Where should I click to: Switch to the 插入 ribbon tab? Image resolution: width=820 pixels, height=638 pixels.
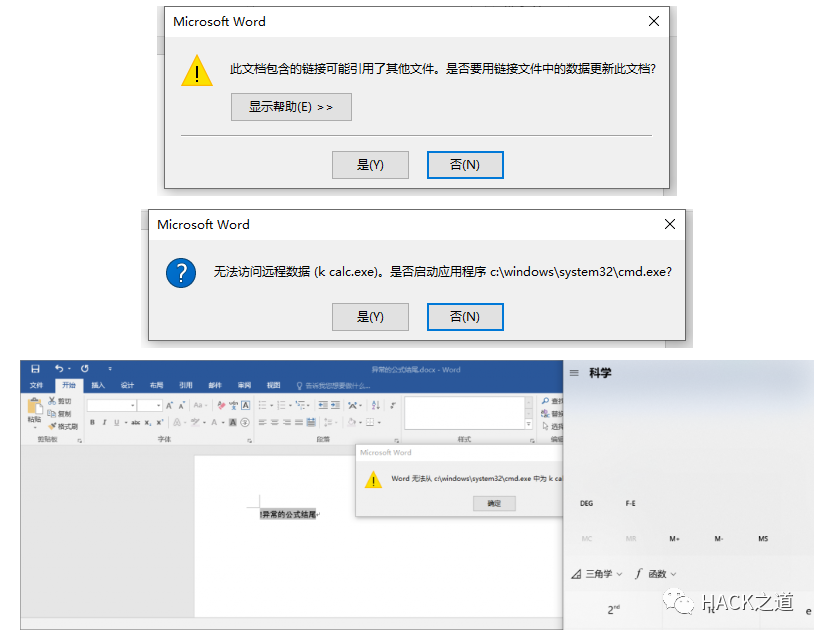pyautogui.click(x=98, y=385)
